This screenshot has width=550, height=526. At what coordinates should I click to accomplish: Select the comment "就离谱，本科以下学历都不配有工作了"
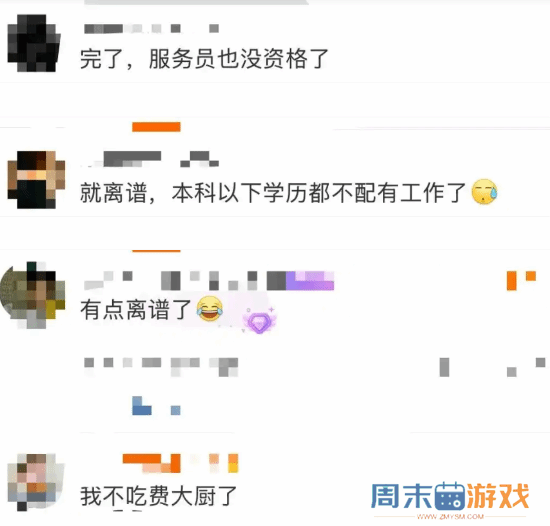[273, 193]
